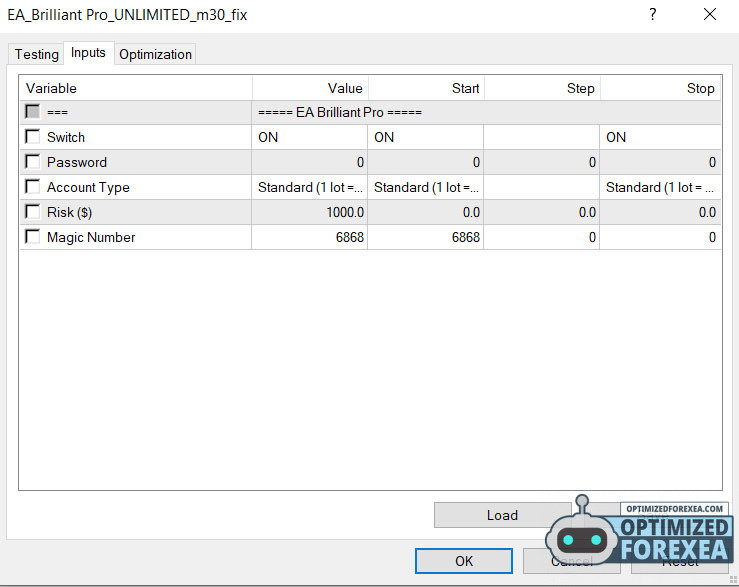The width and height of the screenshot is (739, 587).
Task: Select the Magic Number variable name
Action: 91,237
